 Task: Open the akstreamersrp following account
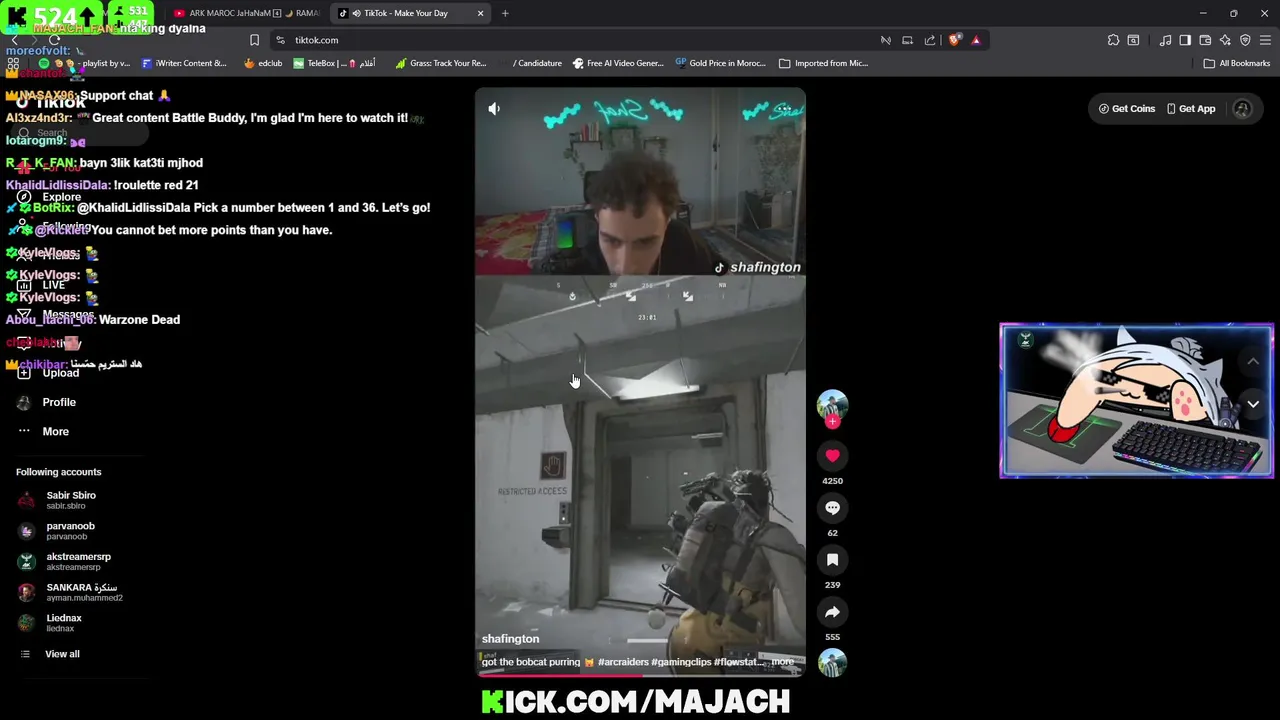coord(78,562)
